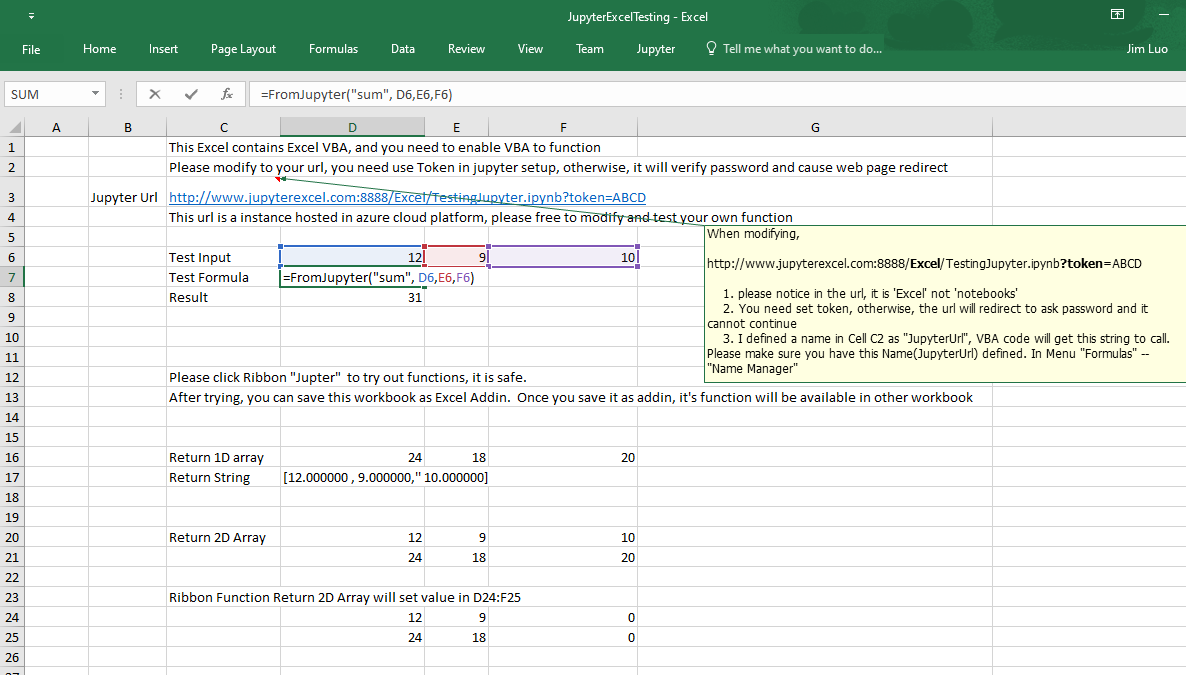Click the Result cell showing 31
This screenshot has height=675, width=1186.
click(x=352, y=297)
